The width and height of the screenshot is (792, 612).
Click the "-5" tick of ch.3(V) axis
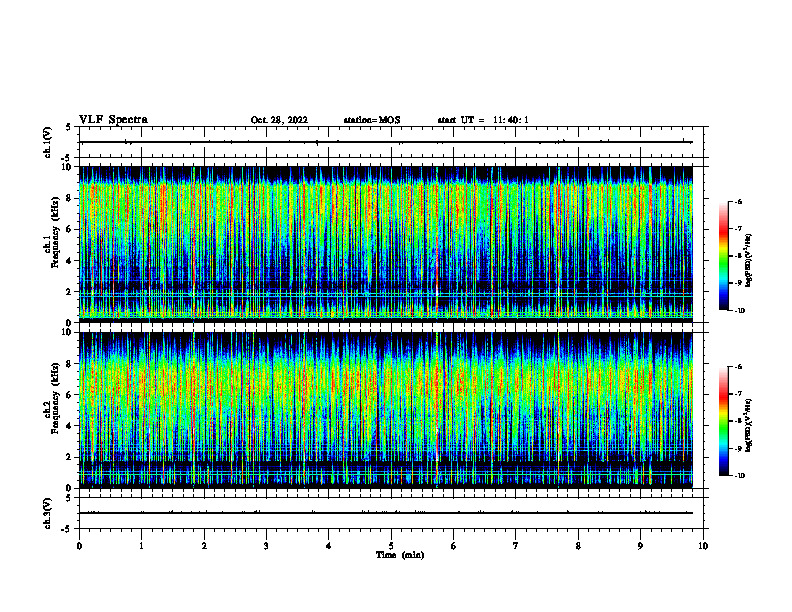coord(67,529)
